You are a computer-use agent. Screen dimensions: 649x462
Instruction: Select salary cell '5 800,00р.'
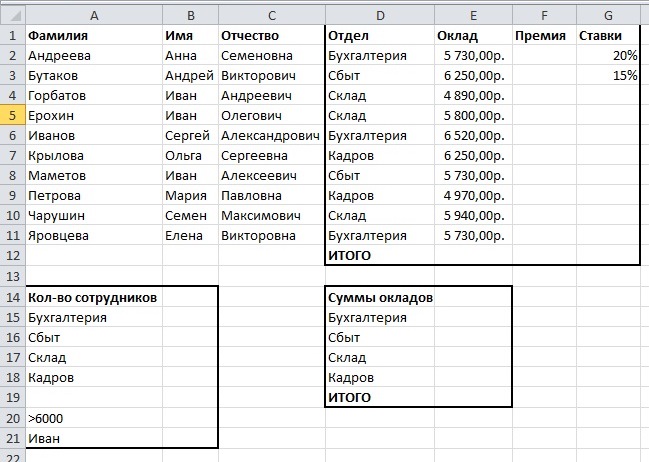point(474,116)
